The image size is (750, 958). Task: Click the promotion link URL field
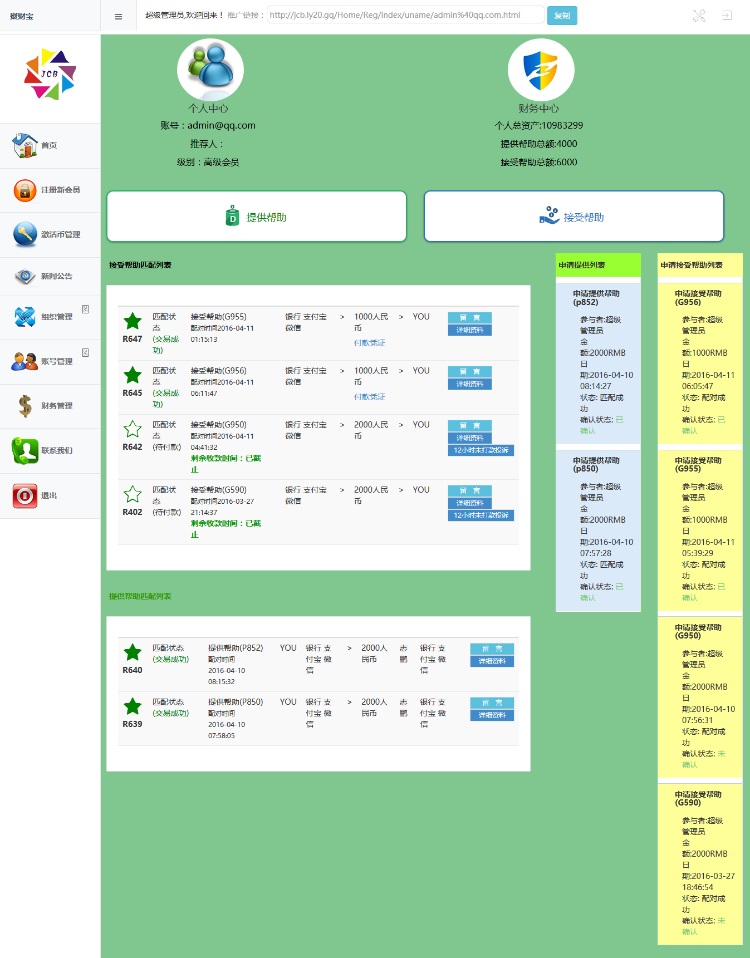tap(405, 15)
